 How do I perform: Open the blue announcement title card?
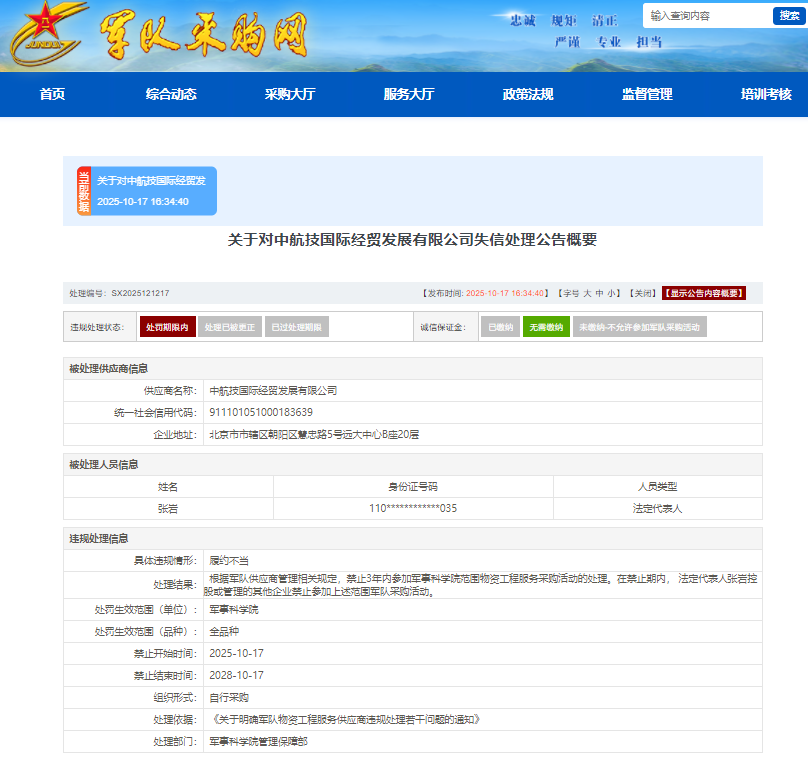pos(153,191)
